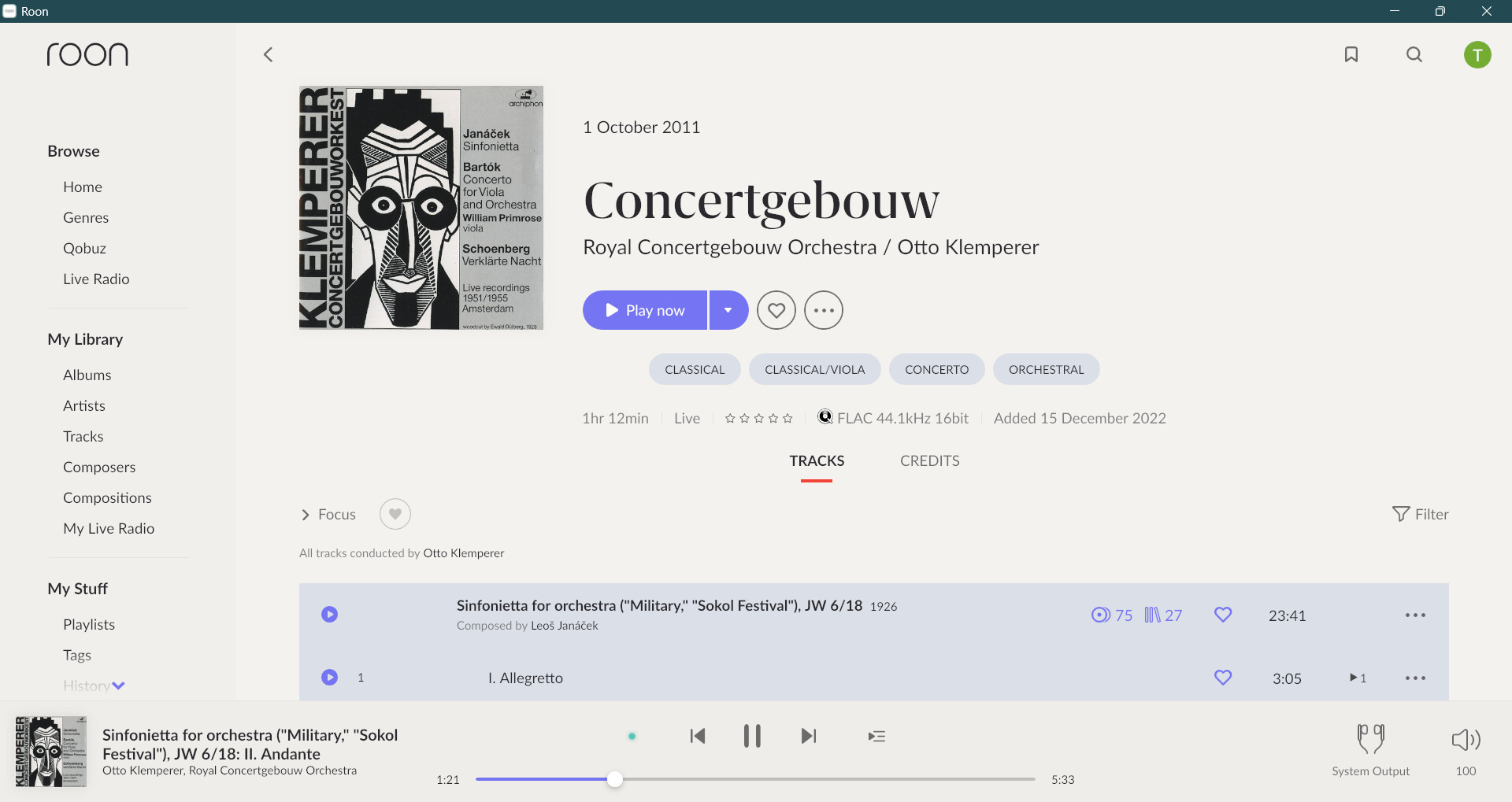Click the play count on I. Allegretto

tap(1358, 678)
